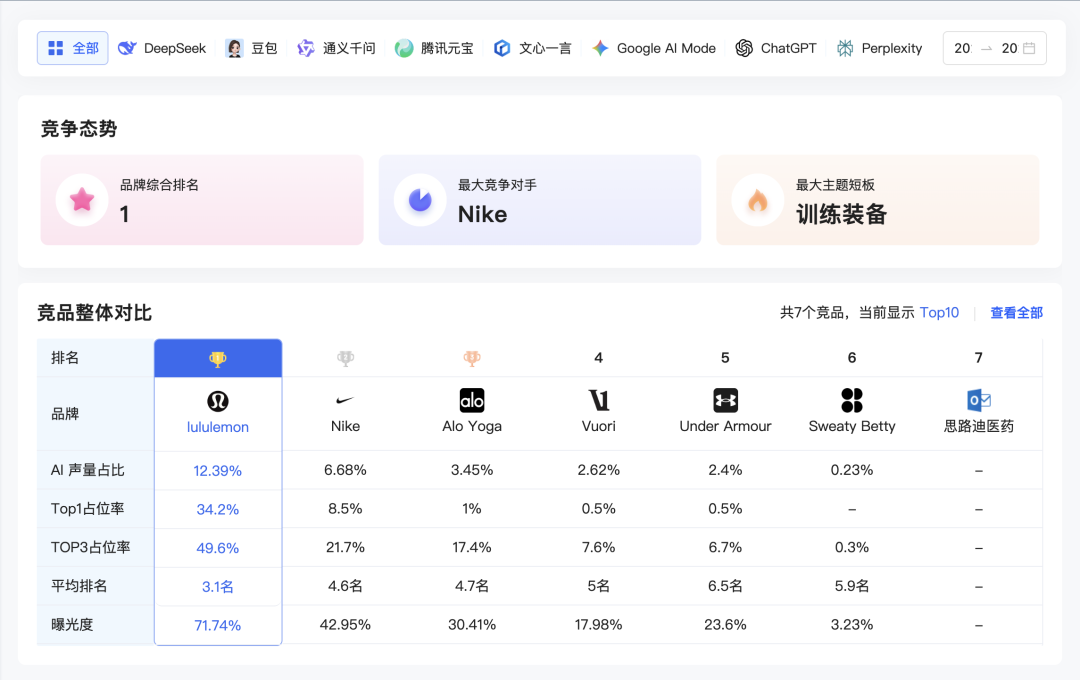1080x680 pixels.
Task: Switch to Google AI Mode tab
Action: click(x=654, y=48)
